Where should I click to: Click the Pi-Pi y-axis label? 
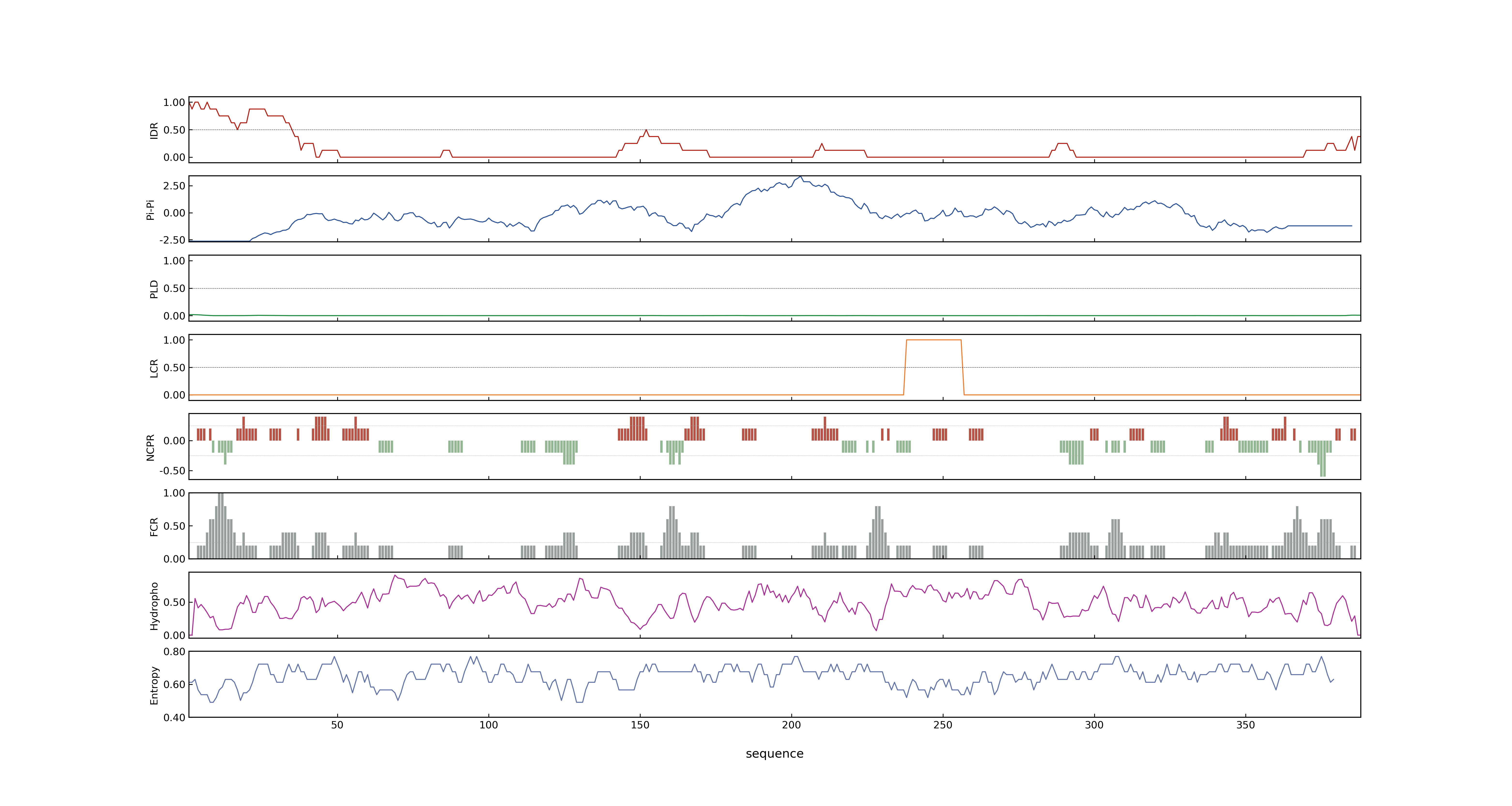[150, 209]
